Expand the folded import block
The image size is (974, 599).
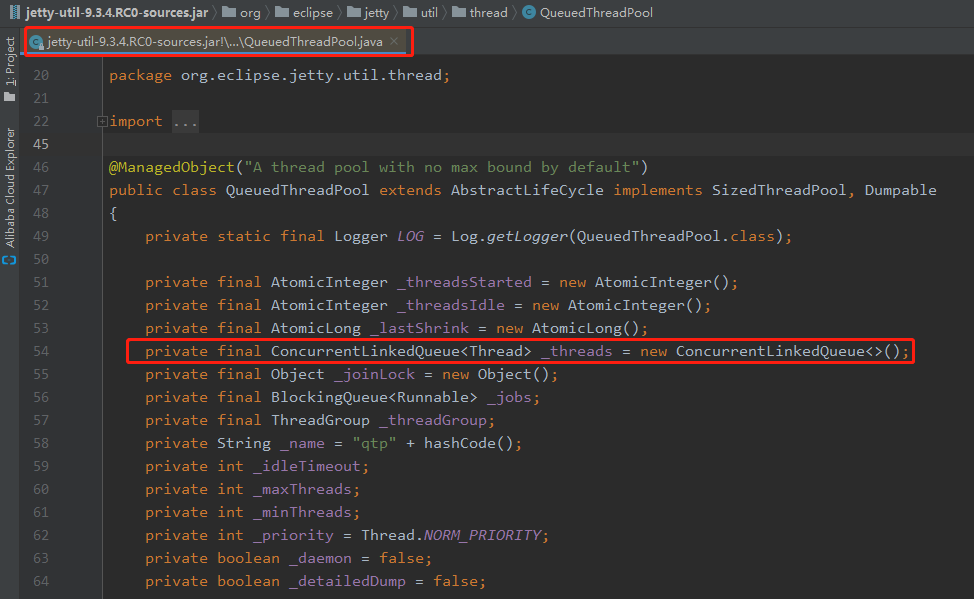[102, 121]
